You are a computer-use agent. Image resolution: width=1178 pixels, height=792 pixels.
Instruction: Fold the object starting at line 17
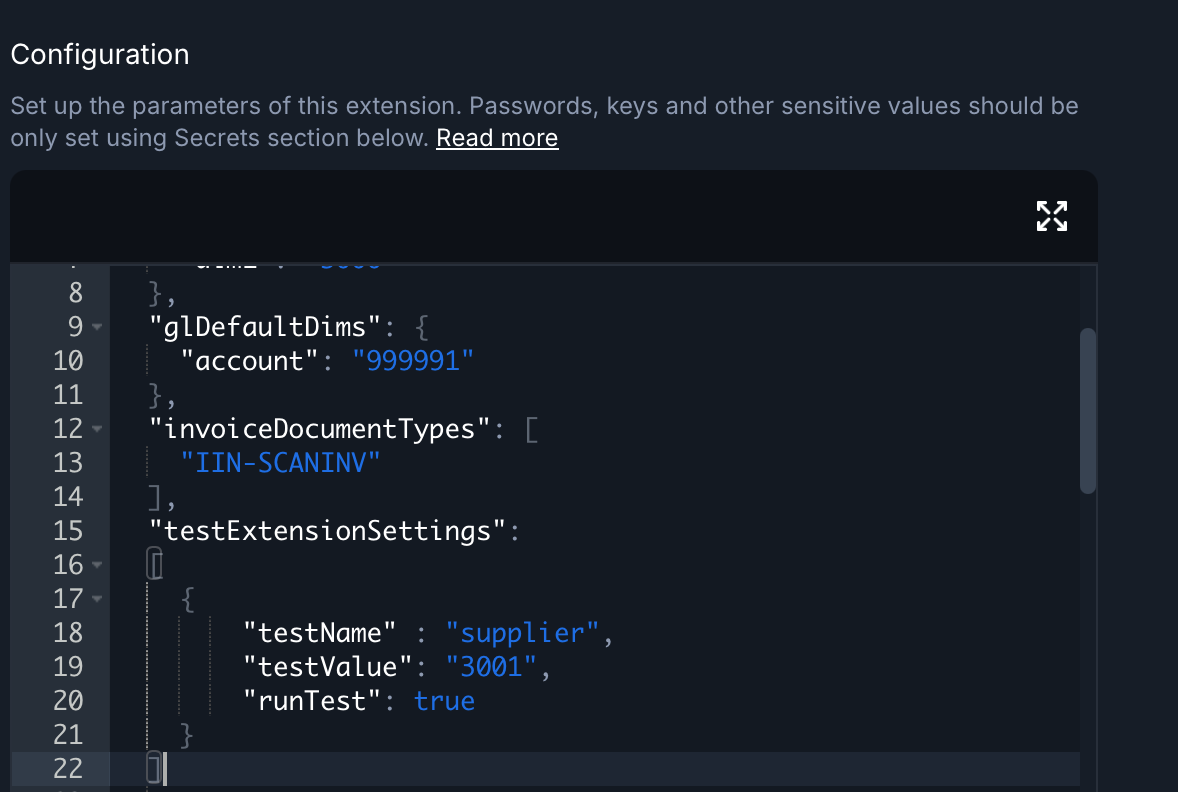tap(97, 599)
